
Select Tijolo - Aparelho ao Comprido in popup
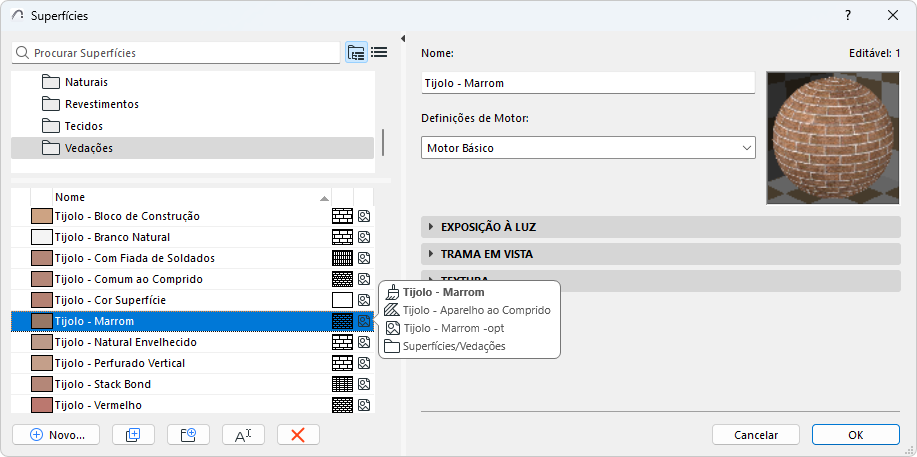(x=475, y=310)
